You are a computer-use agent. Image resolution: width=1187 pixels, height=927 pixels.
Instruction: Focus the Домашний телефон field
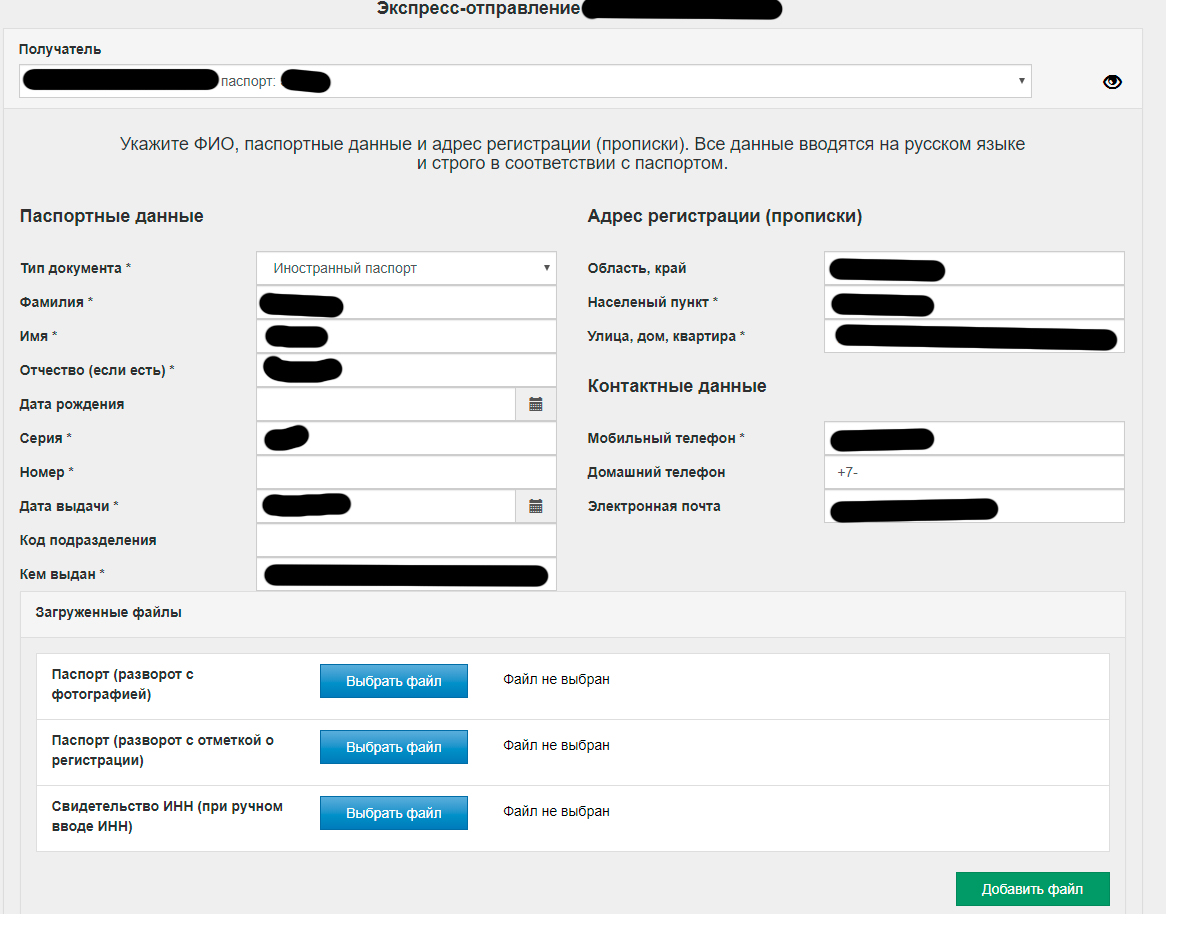(974, 472)
